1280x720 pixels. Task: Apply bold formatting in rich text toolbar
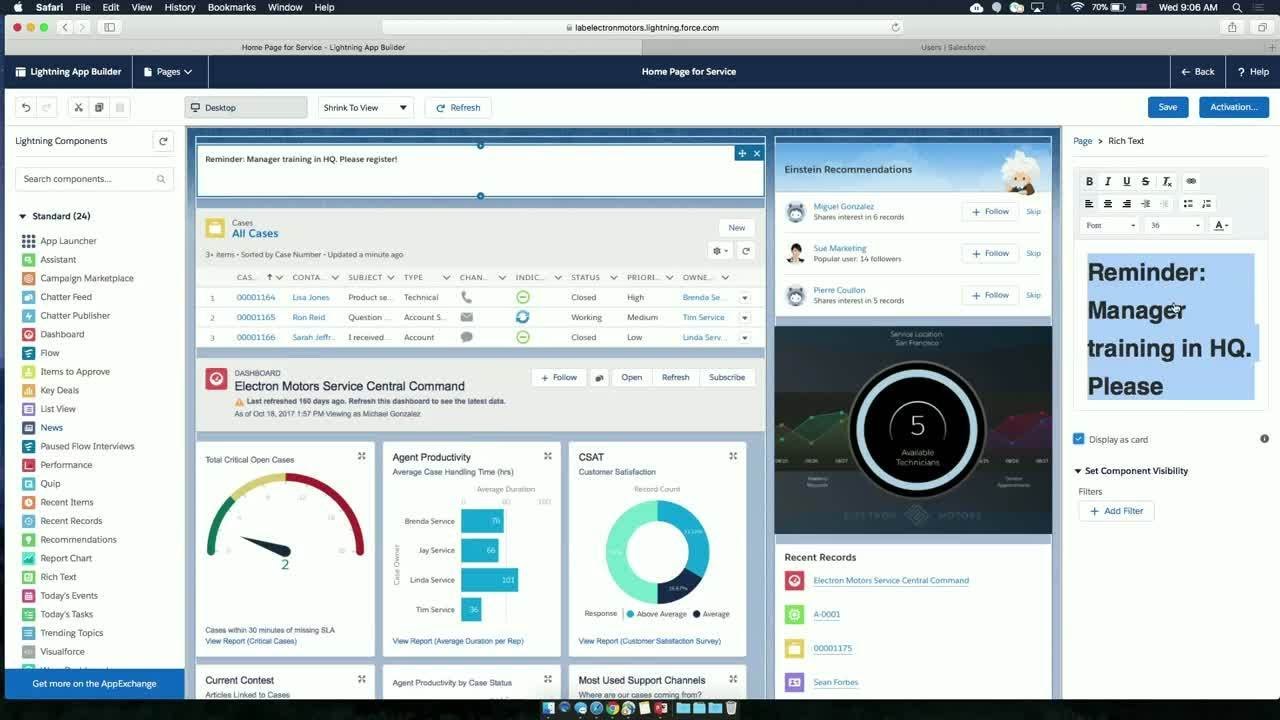point(1090,181)
